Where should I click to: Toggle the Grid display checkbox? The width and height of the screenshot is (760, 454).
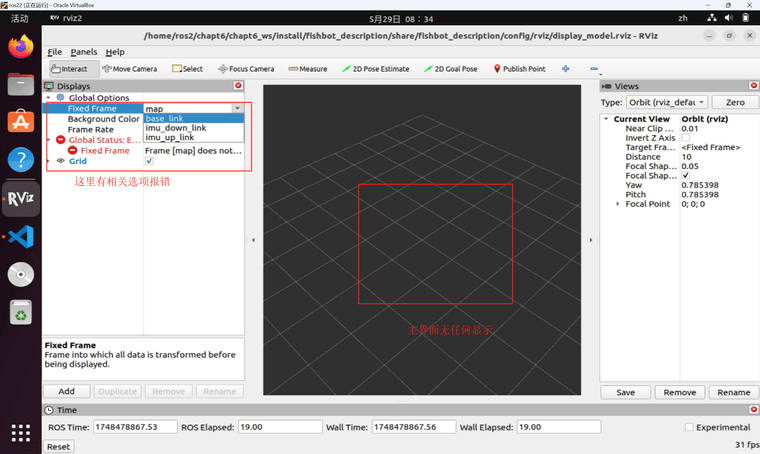coord(149,161)
